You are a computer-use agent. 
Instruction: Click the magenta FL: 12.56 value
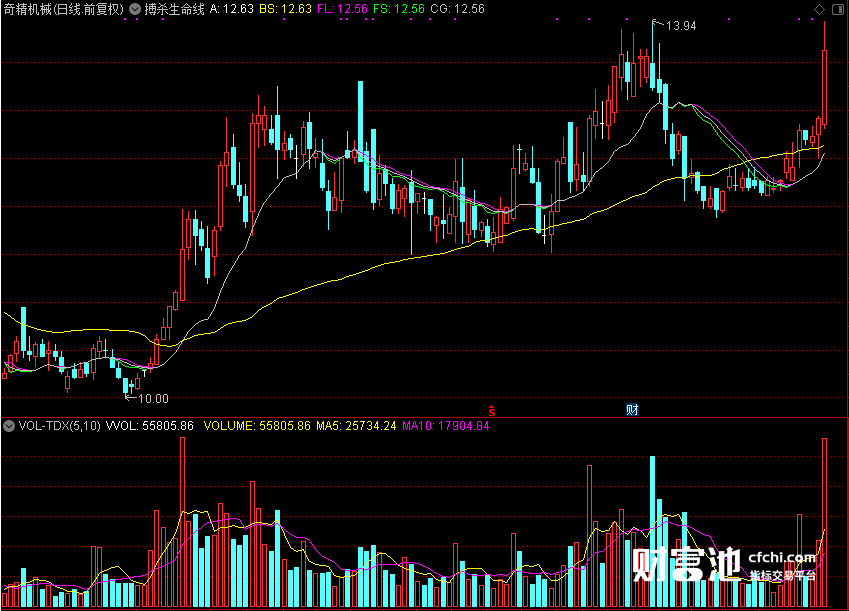[342, 9]
